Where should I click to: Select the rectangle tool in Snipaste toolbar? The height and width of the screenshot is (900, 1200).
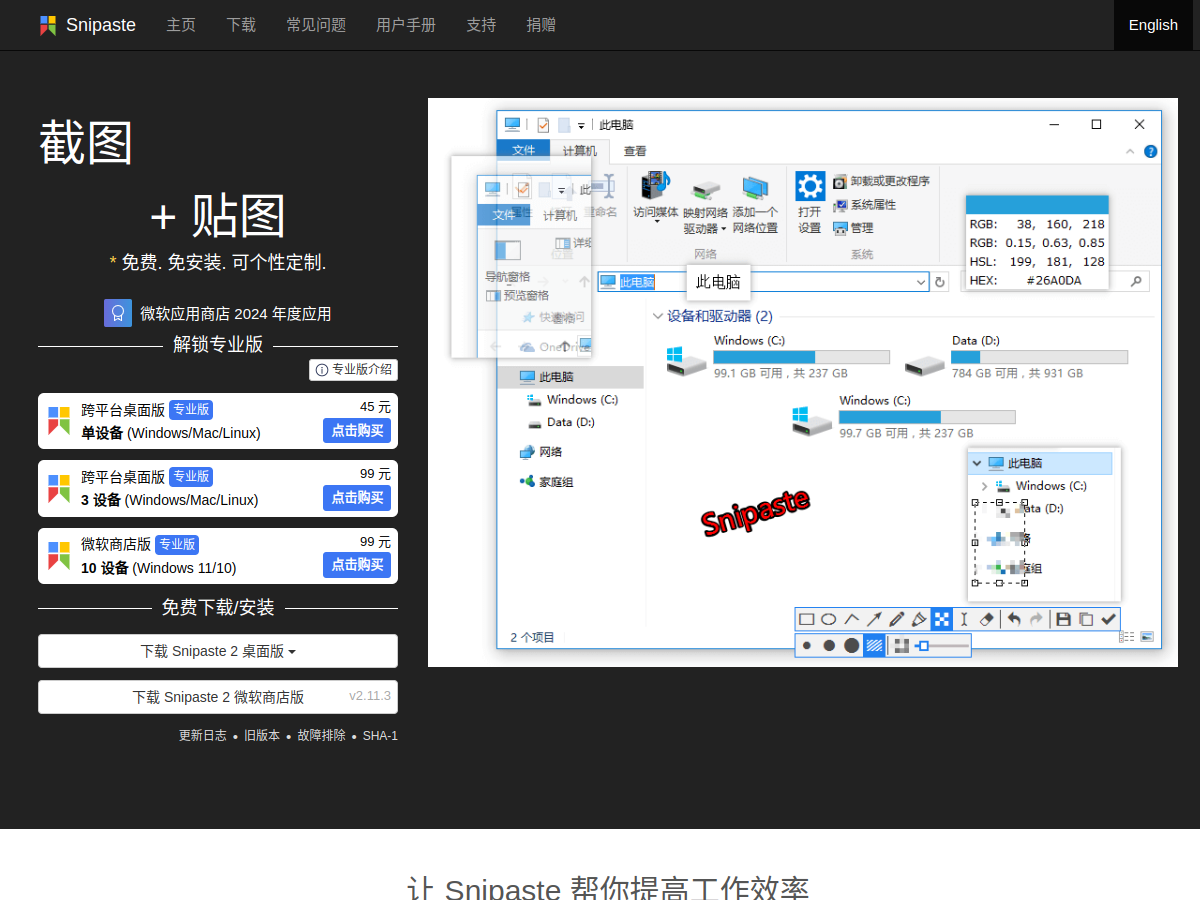coord(807,619)
